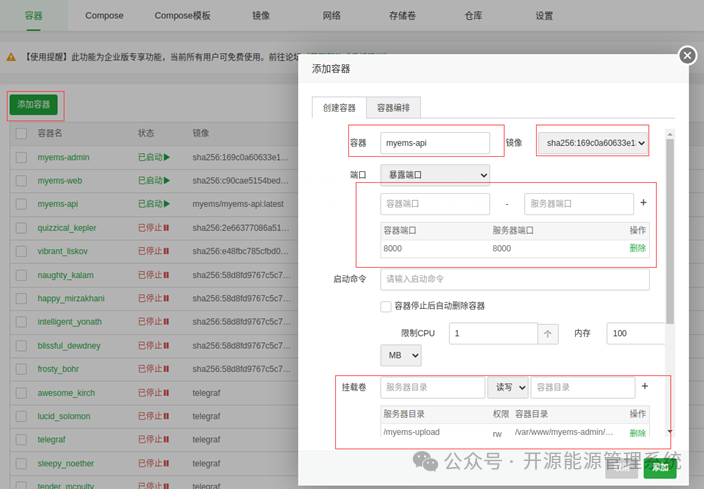Open the quizzical_kepler container link

pyautogui.click(x=67, y=228)
